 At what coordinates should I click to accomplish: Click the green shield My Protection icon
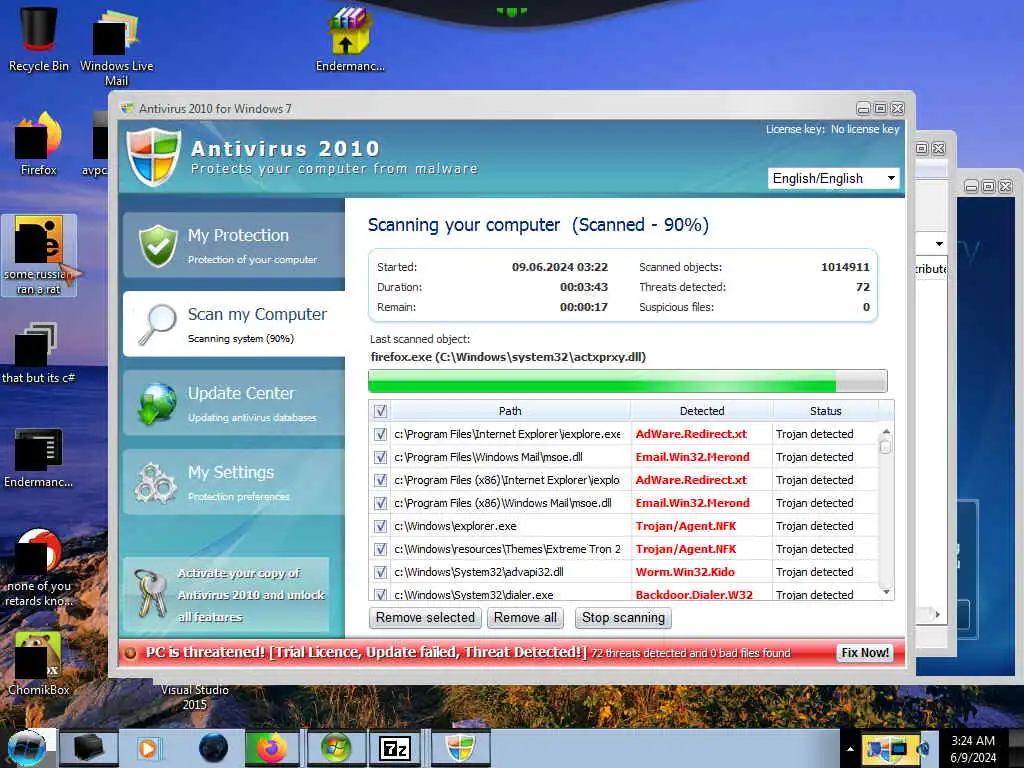click(158, 246)
